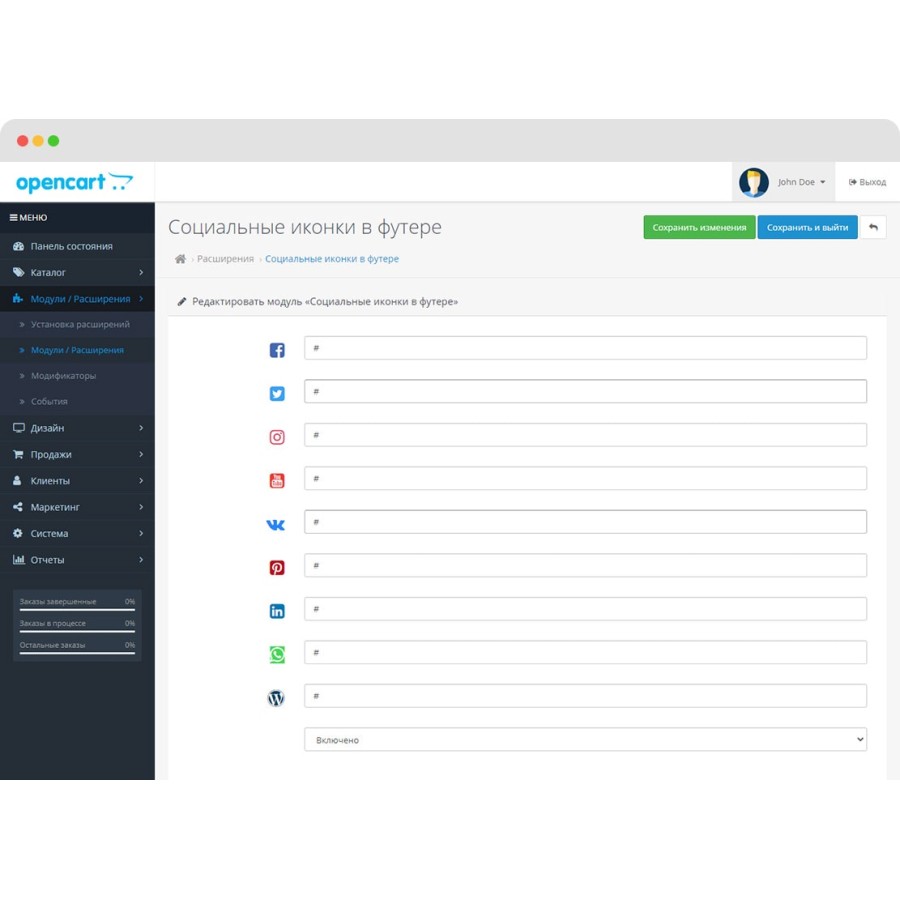
Task: Click the gear icon beside Система
Action: click(x=18, y=533)
